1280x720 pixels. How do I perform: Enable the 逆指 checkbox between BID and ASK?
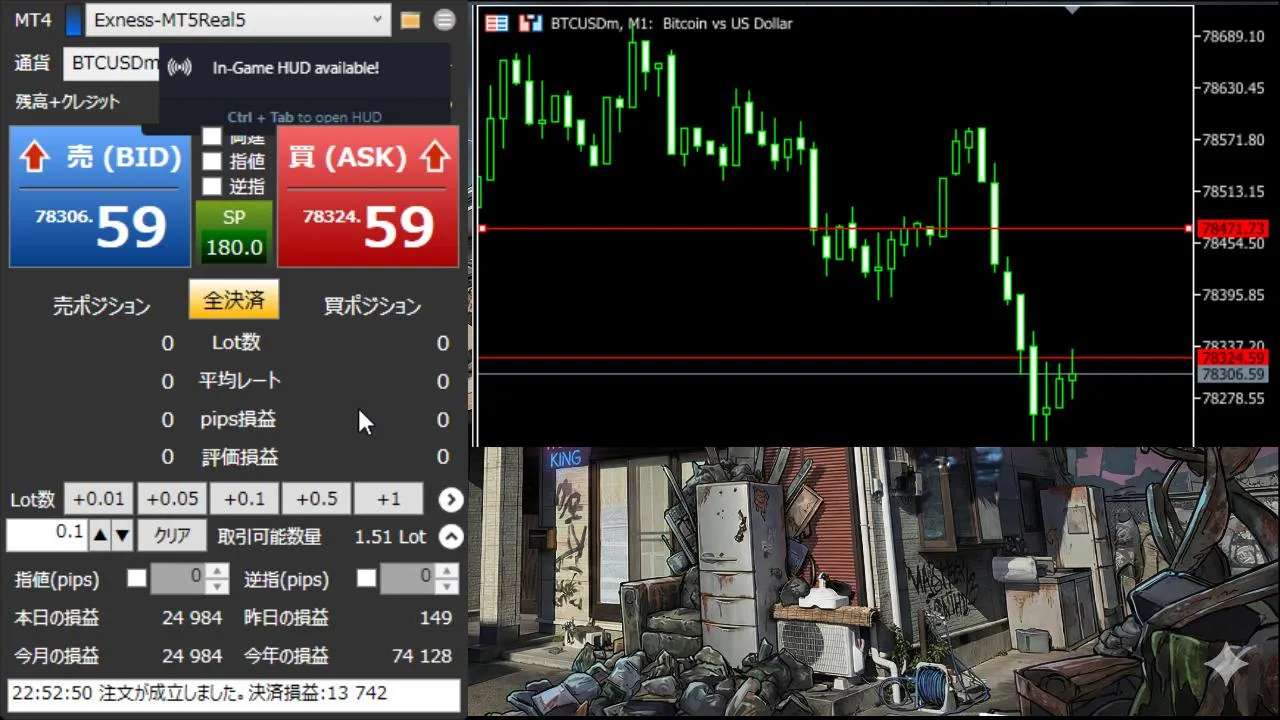point(212,186)
